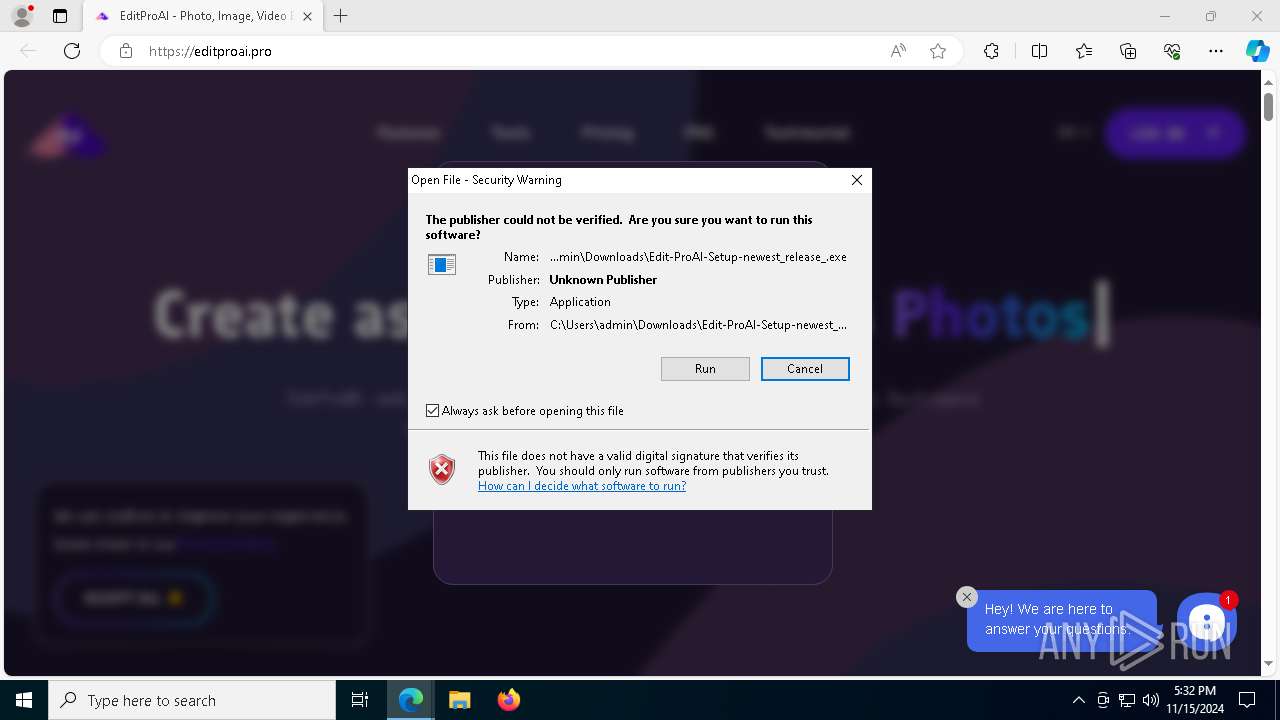
Task: Open How can I decide what software to run link
Action: (582, 486)
